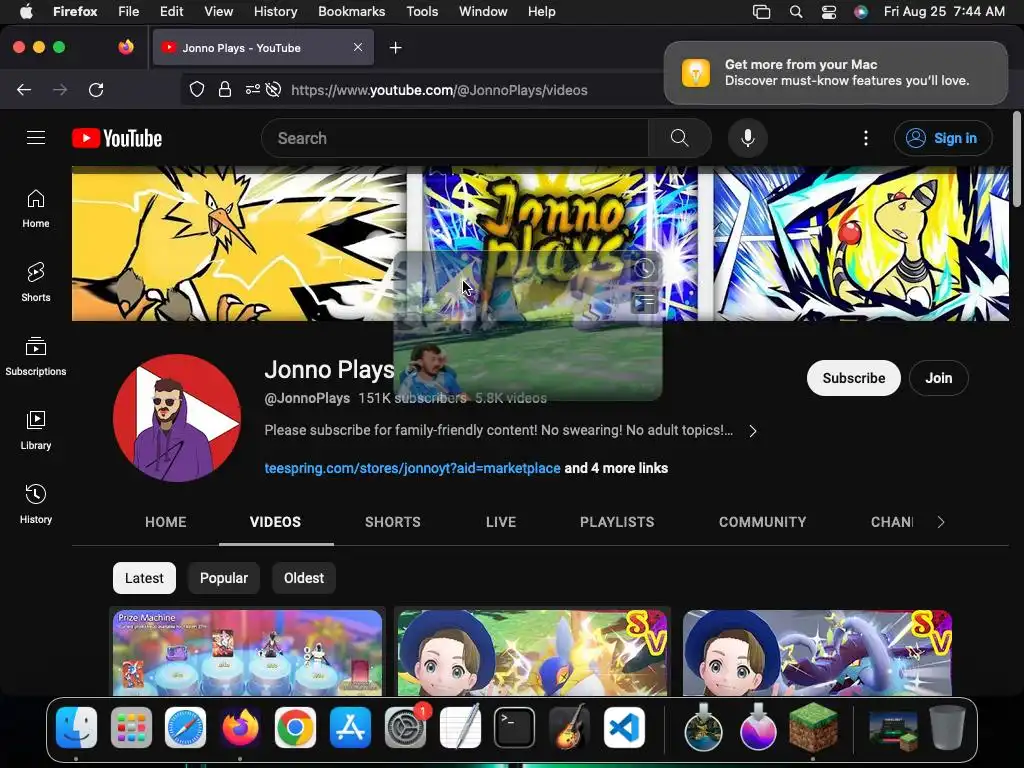
Task: Launch Safari from the dock
Action: pos(185,728)
